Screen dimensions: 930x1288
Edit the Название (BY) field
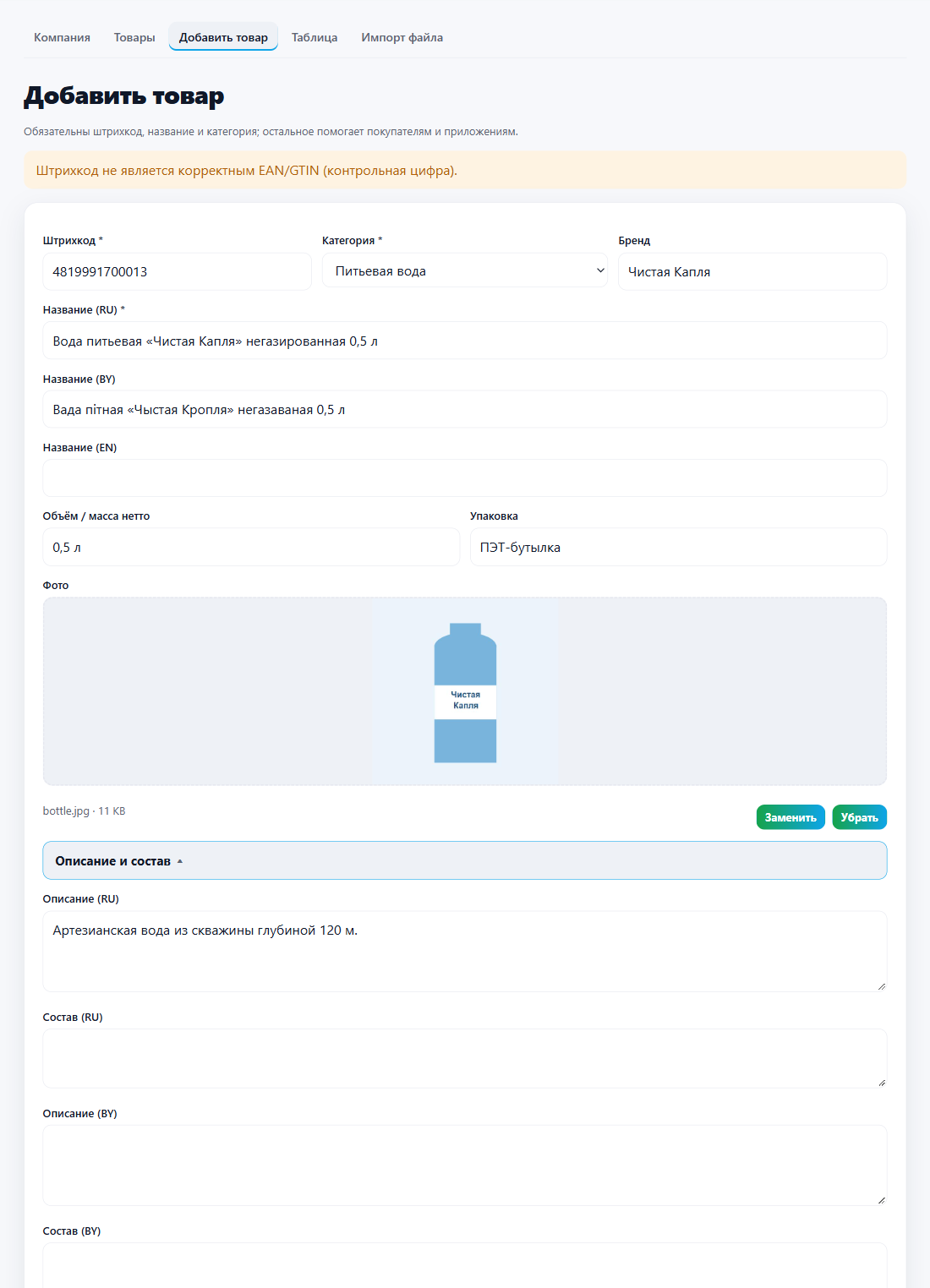465,409
